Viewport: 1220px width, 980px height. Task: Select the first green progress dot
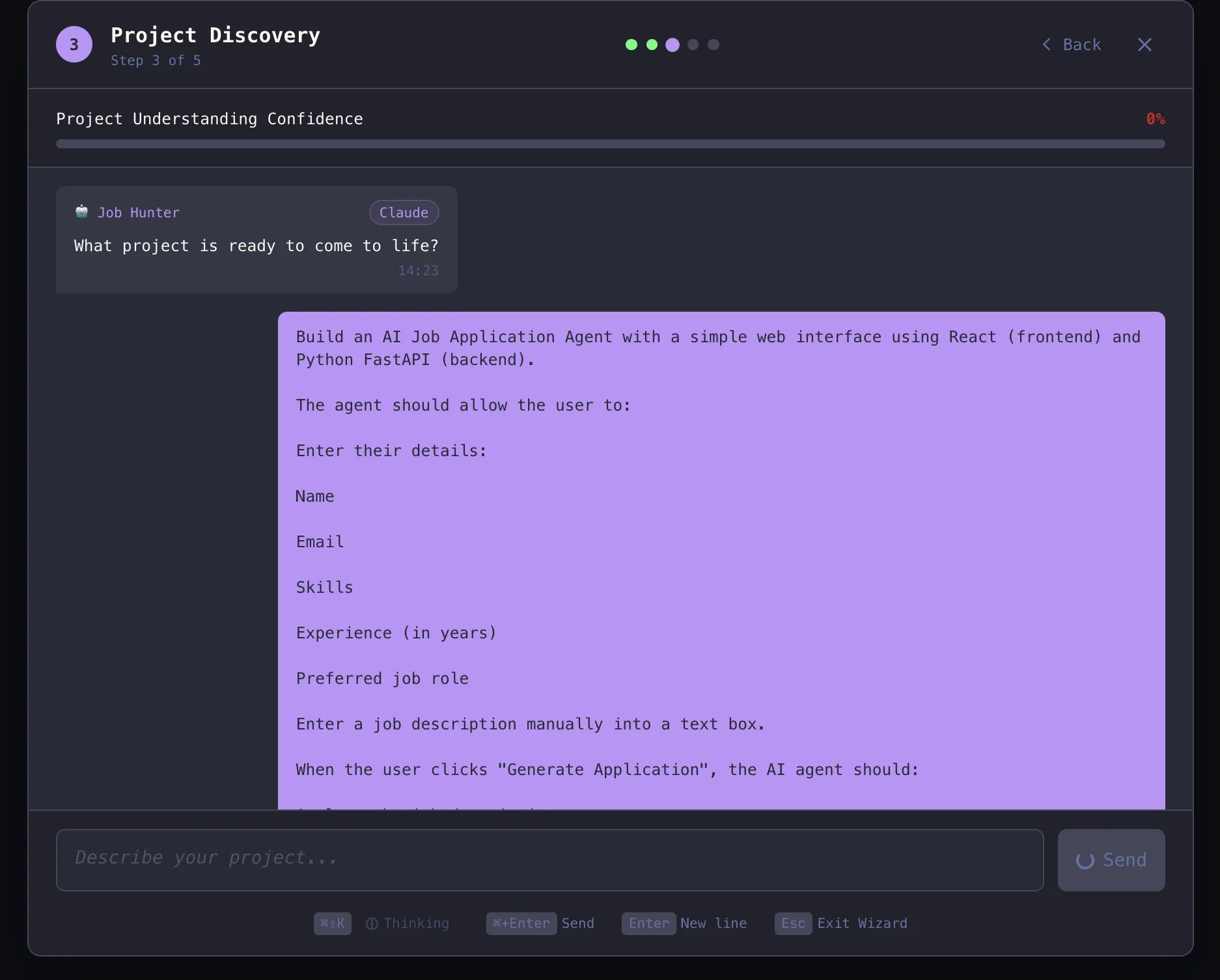[x=631, y=45]
